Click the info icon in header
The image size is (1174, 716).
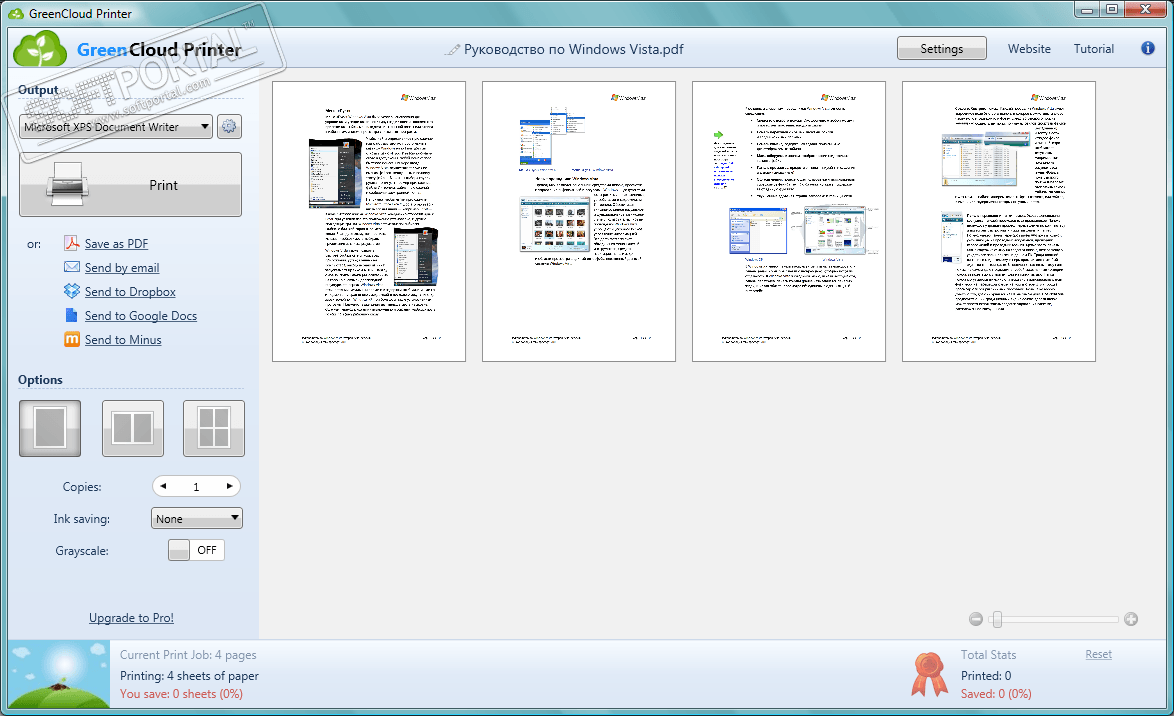pos(1148,49)
